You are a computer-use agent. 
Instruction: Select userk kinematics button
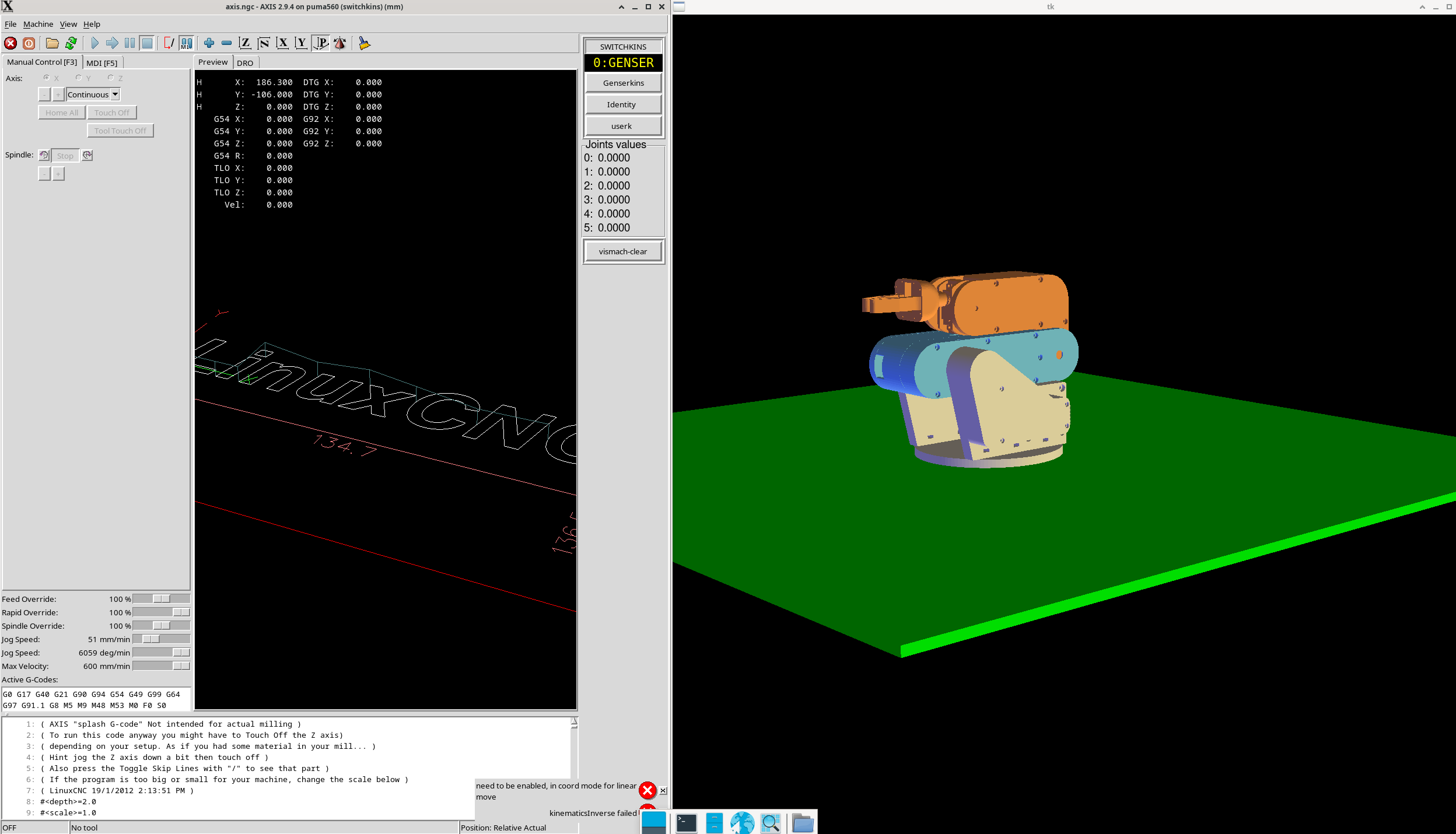[624, 126]
